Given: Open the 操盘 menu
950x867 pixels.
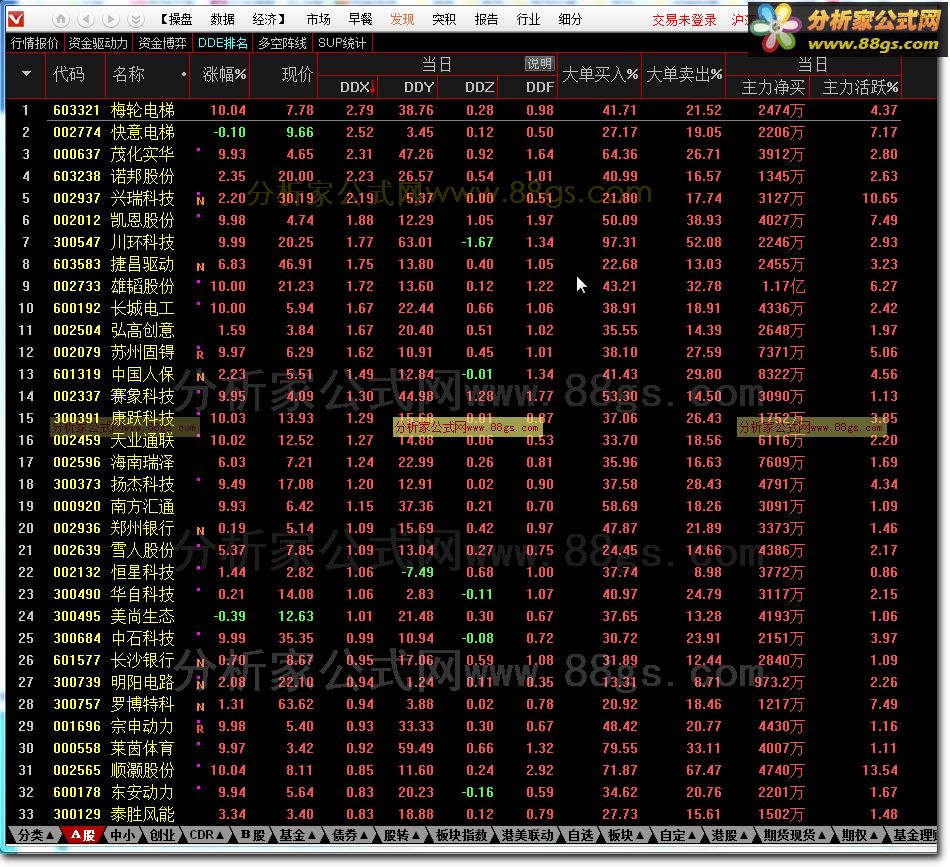Looking at the screenshot, I should coord(178,19).
